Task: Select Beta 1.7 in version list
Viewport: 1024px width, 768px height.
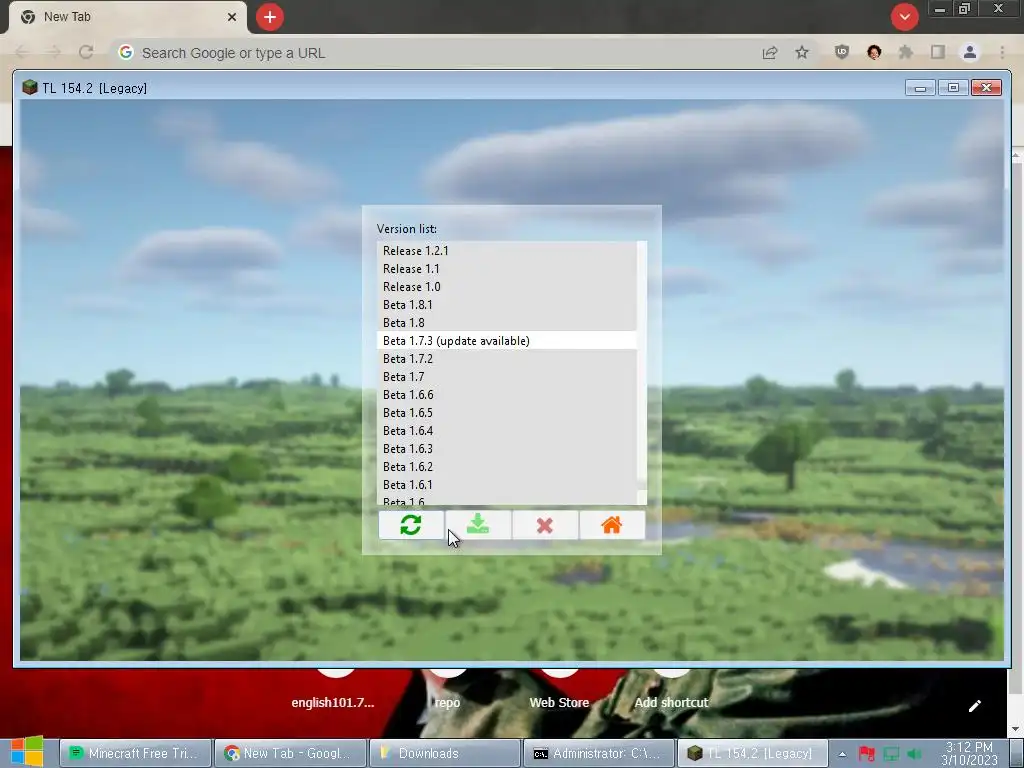Action: pos(507,377)
